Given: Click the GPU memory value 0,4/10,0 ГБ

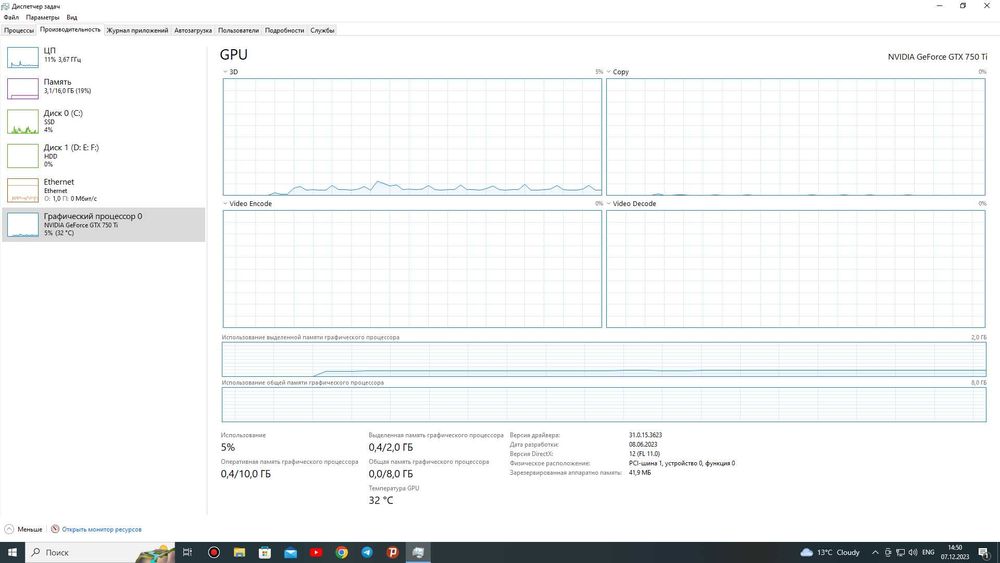Looking at the screenshot, I should tap(246, 474).
